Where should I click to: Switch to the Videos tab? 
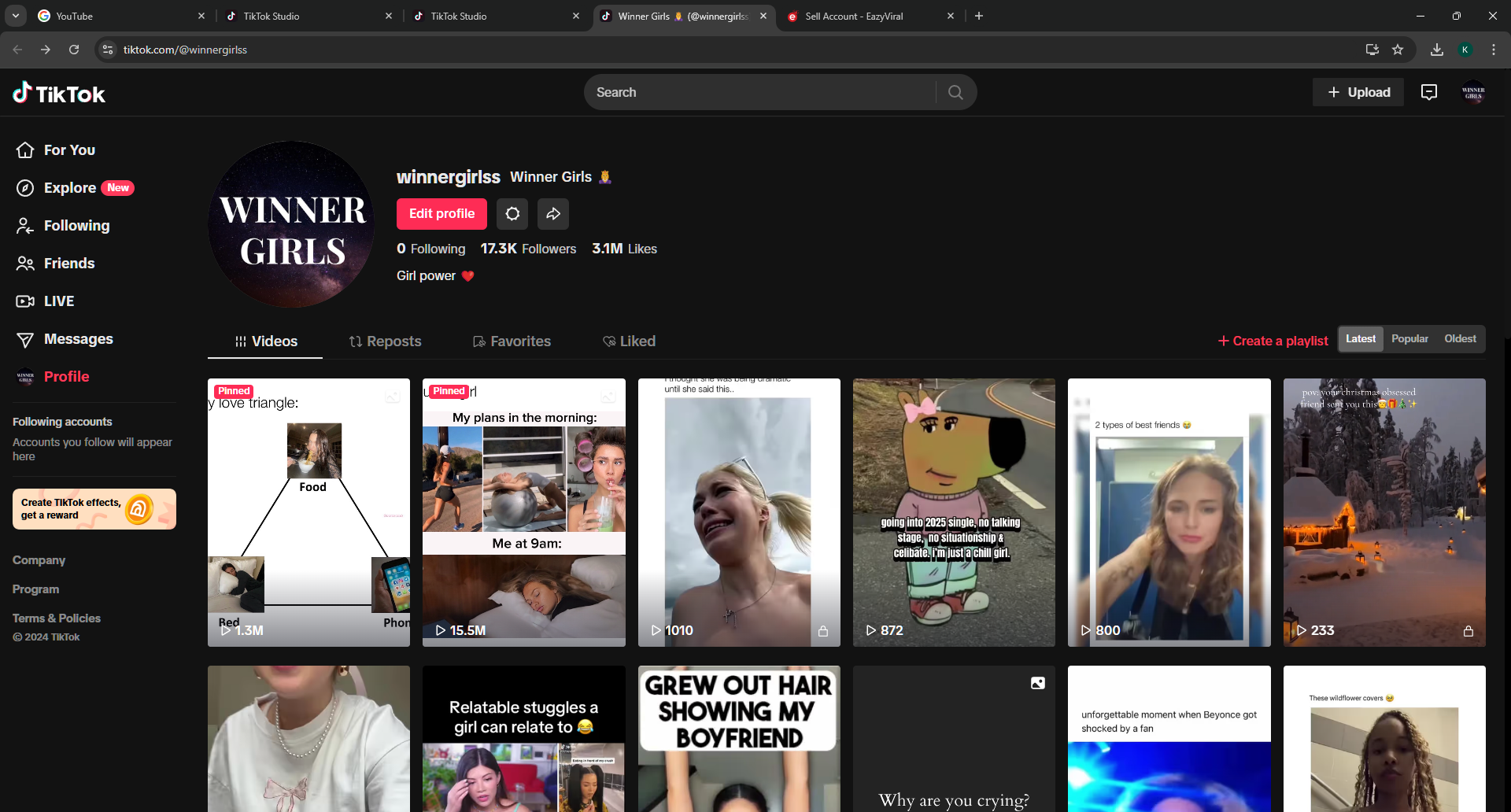[265, 341]
